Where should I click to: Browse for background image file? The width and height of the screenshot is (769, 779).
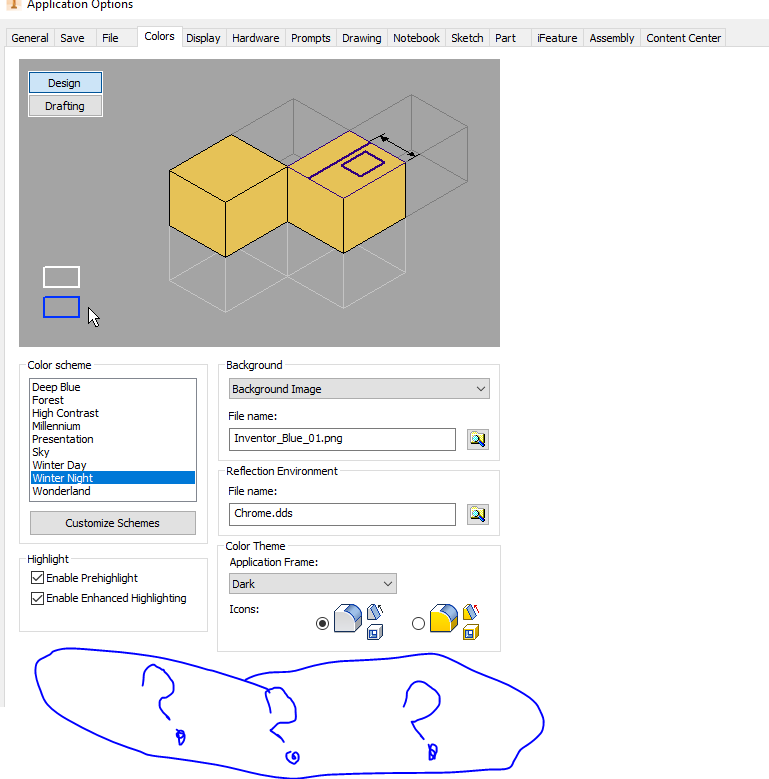tap(478, 439)
